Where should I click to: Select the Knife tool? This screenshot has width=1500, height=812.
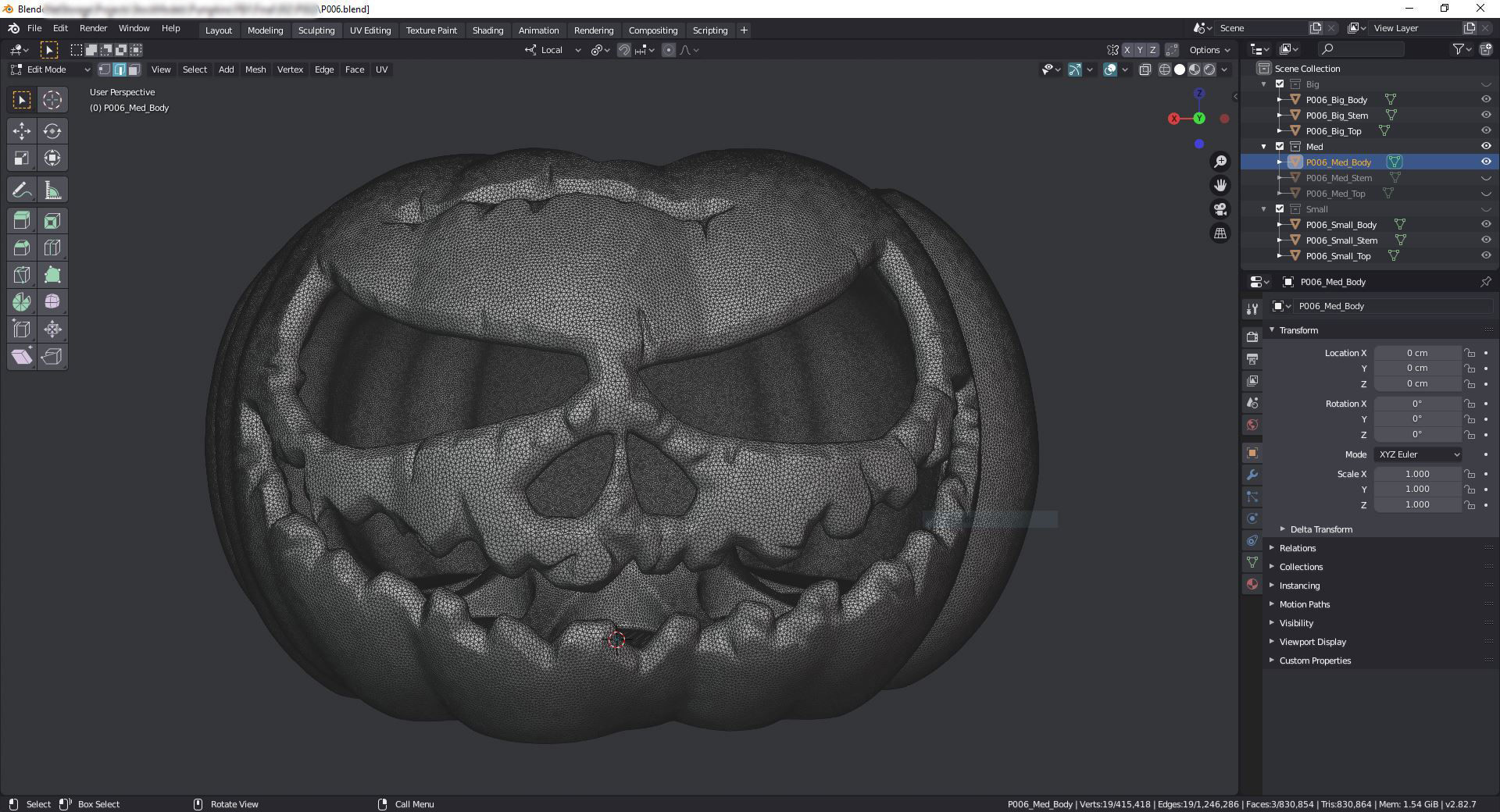(22, 275)
